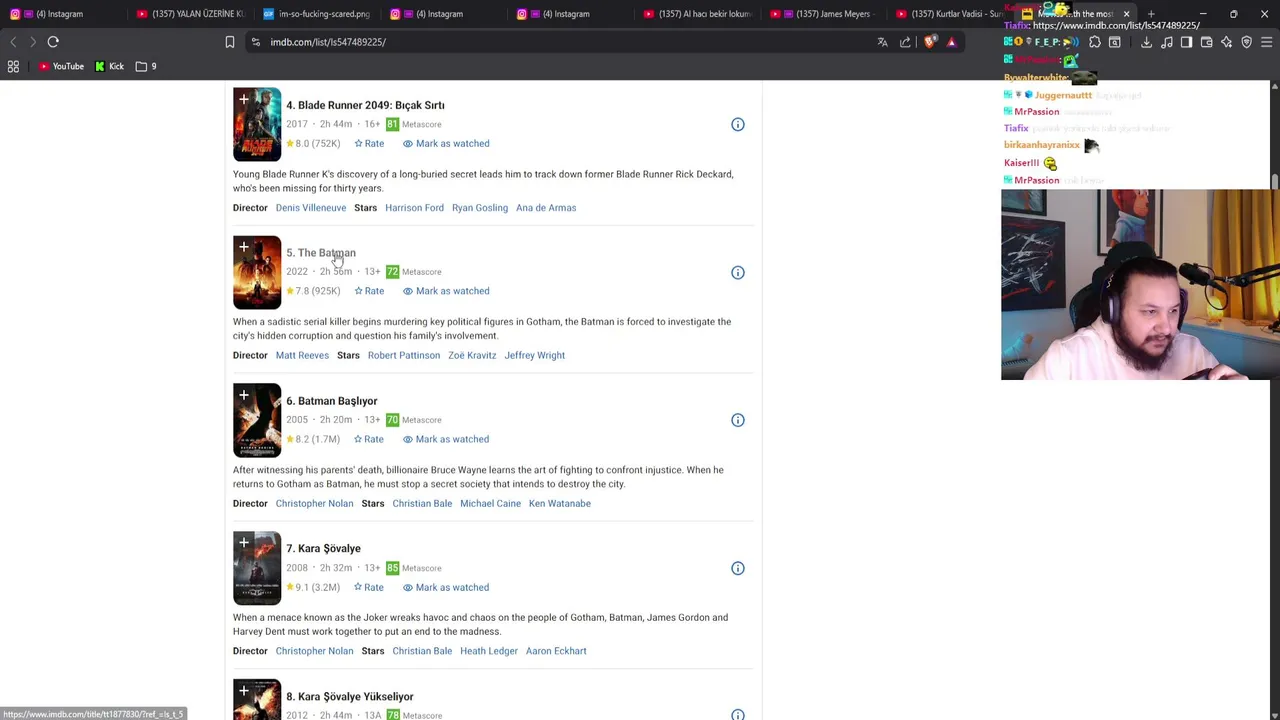Click the page vertical scrollbar
This screenshot has width=1280, height=720.
tap(1274, 400)
